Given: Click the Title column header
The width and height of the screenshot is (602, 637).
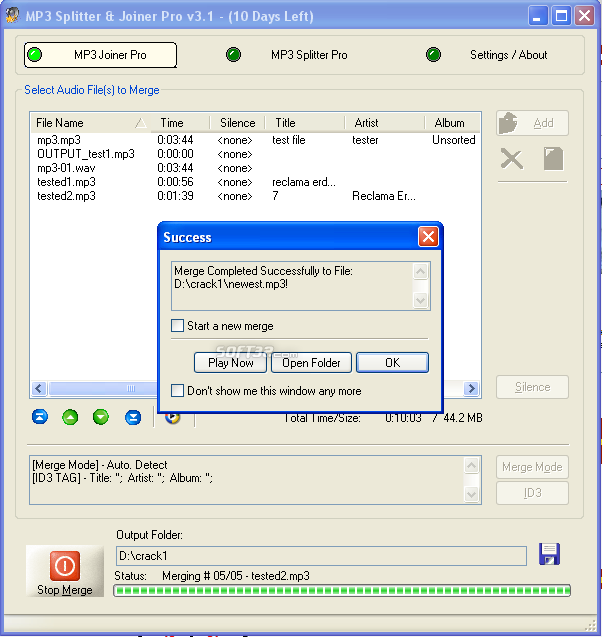Looking at the screenshot, I should point(305,123).
